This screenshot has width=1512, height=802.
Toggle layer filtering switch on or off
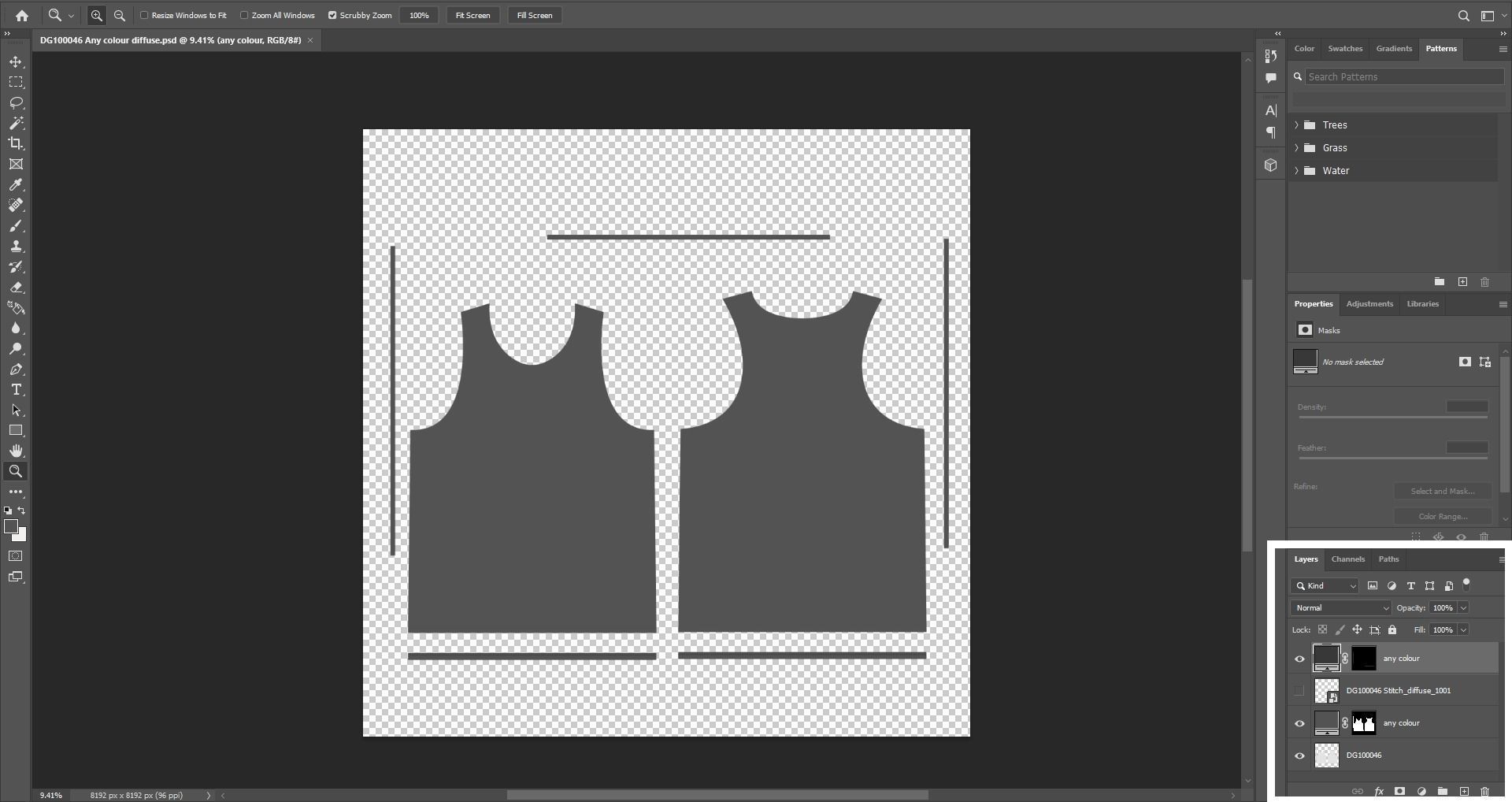click(1466, 585)
